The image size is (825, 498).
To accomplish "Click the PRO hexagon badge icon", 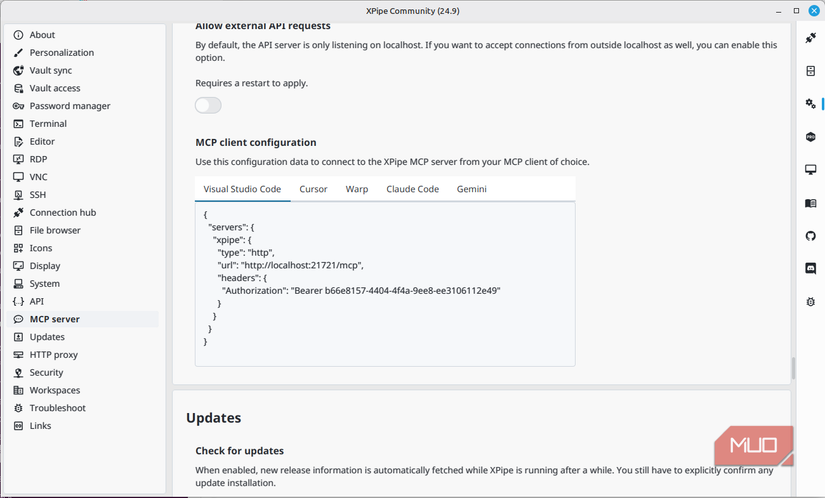I will (811, 137).
